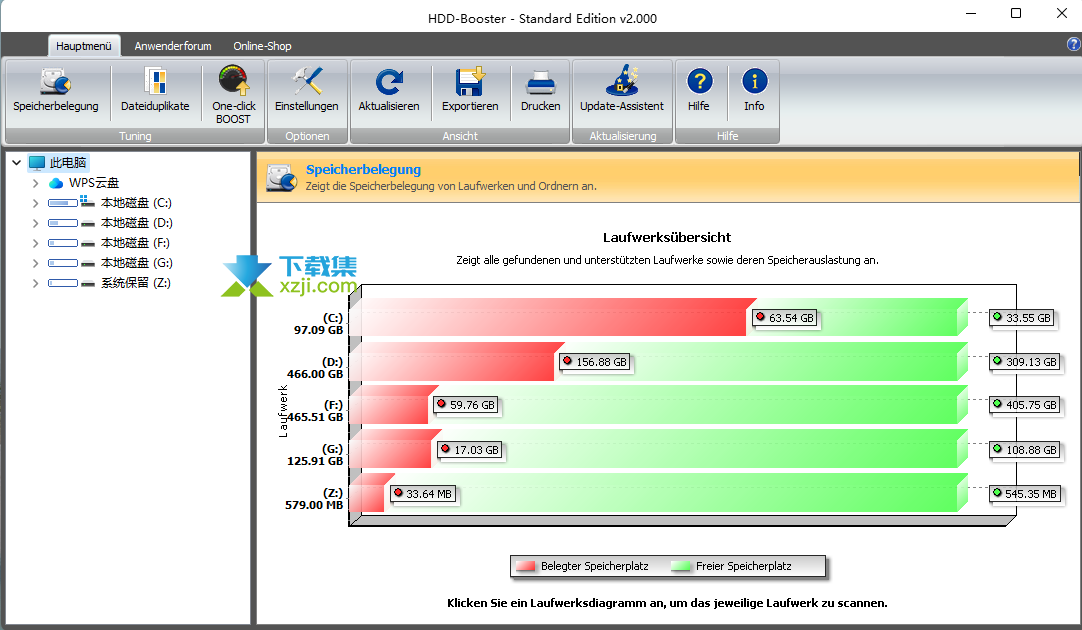The height and width of the screenshot is (630, 1082).
Task: Click the (Z:) 579.00 MB axis label
Action: point(314,499)
